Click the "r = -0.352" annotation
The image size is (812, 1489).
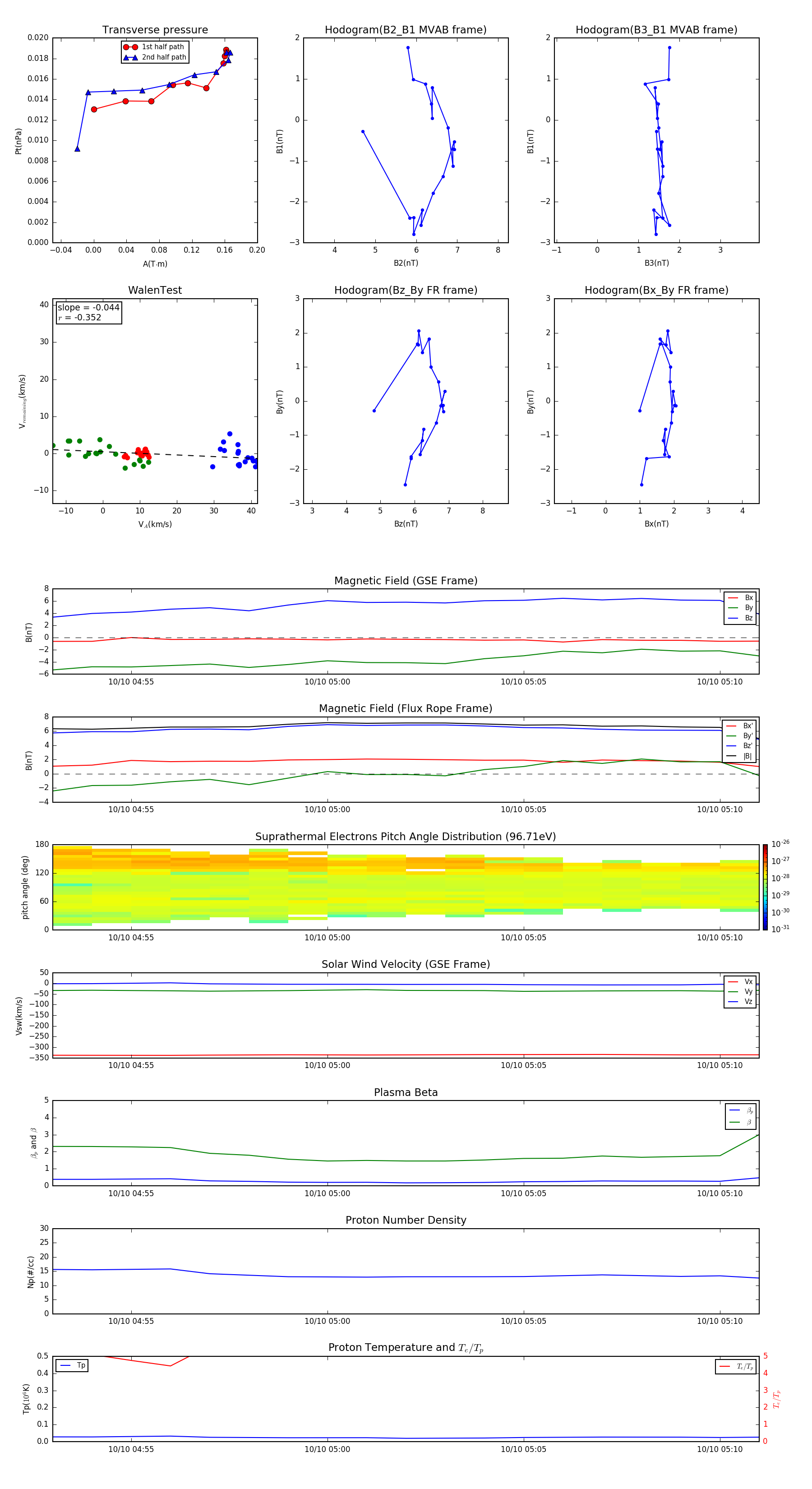pos(80,317)
